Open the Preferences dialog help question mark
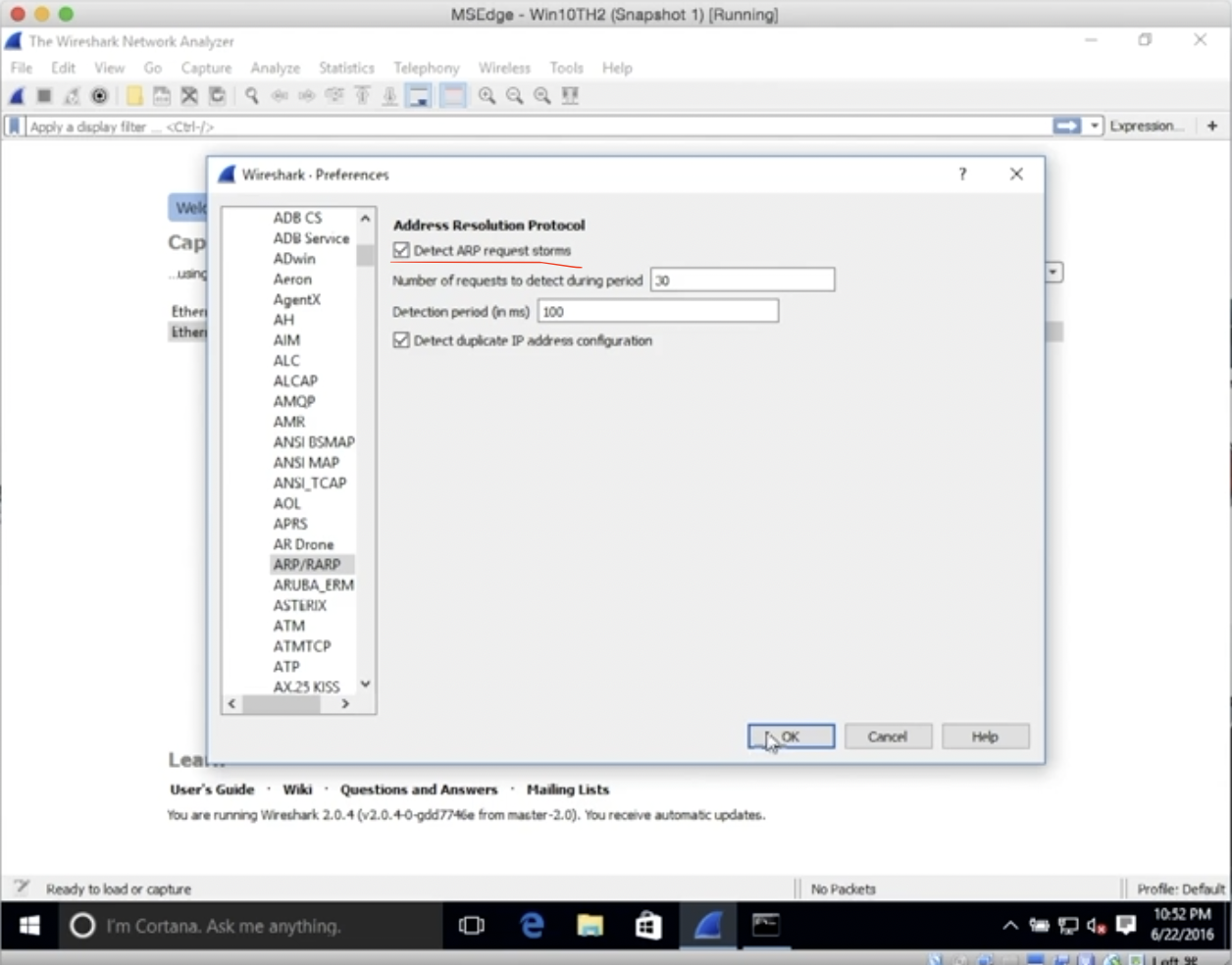Viewport: 1232px width, 965px height. click(x=962, y=174)
